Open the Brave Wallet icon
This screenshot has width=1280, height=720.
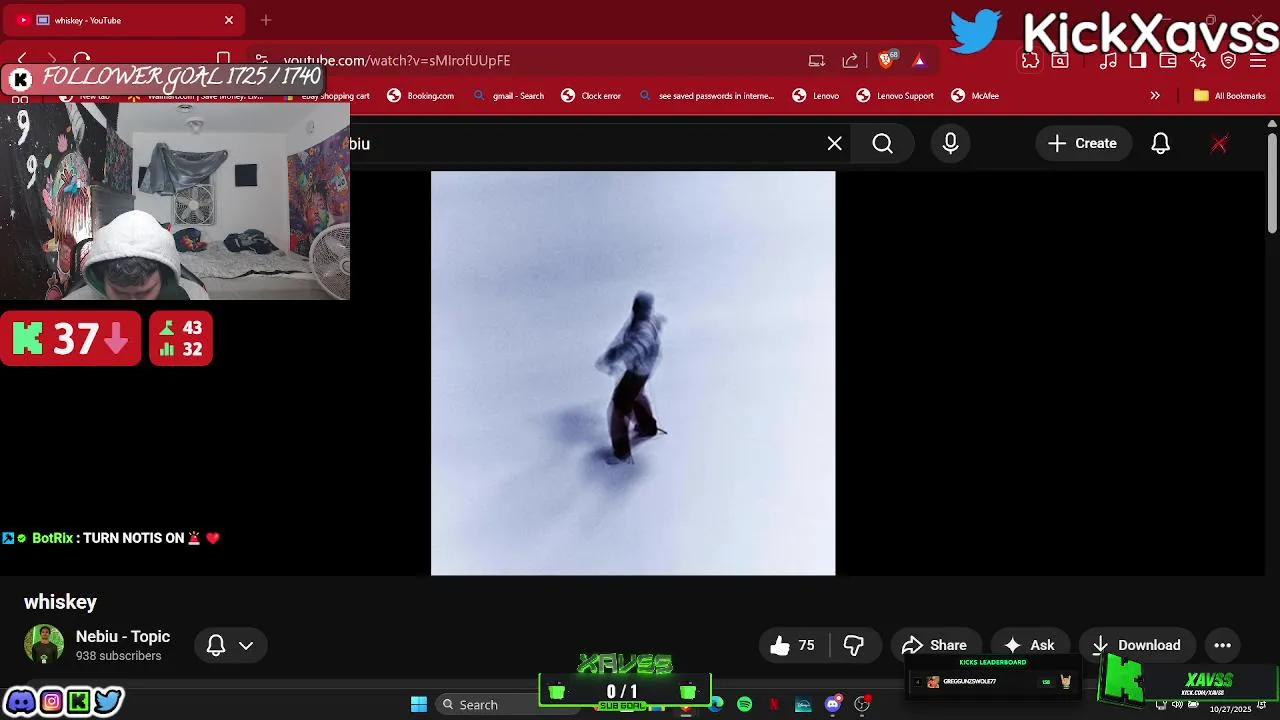pyautogui.click(x=1168, y=60)
